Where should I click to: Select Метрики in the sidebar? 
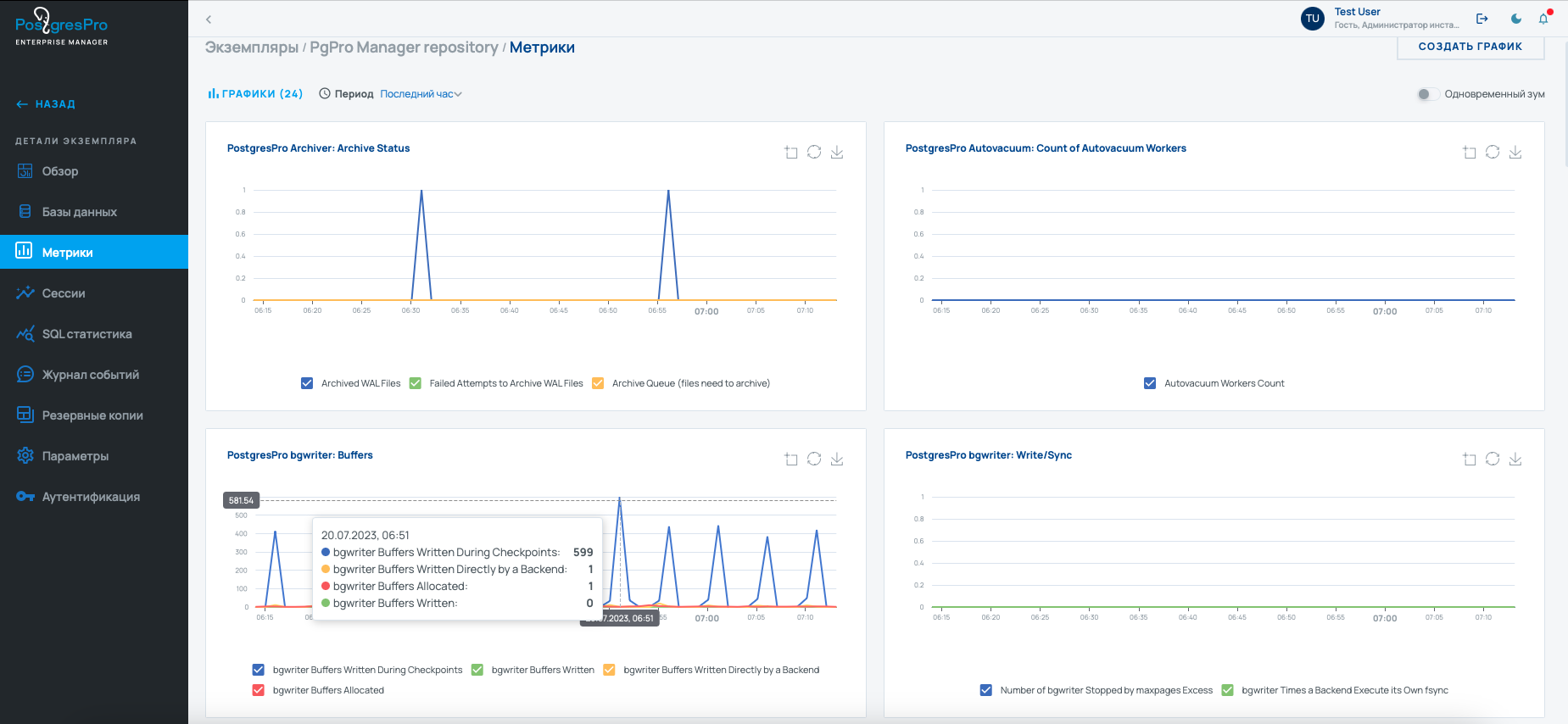94,252
